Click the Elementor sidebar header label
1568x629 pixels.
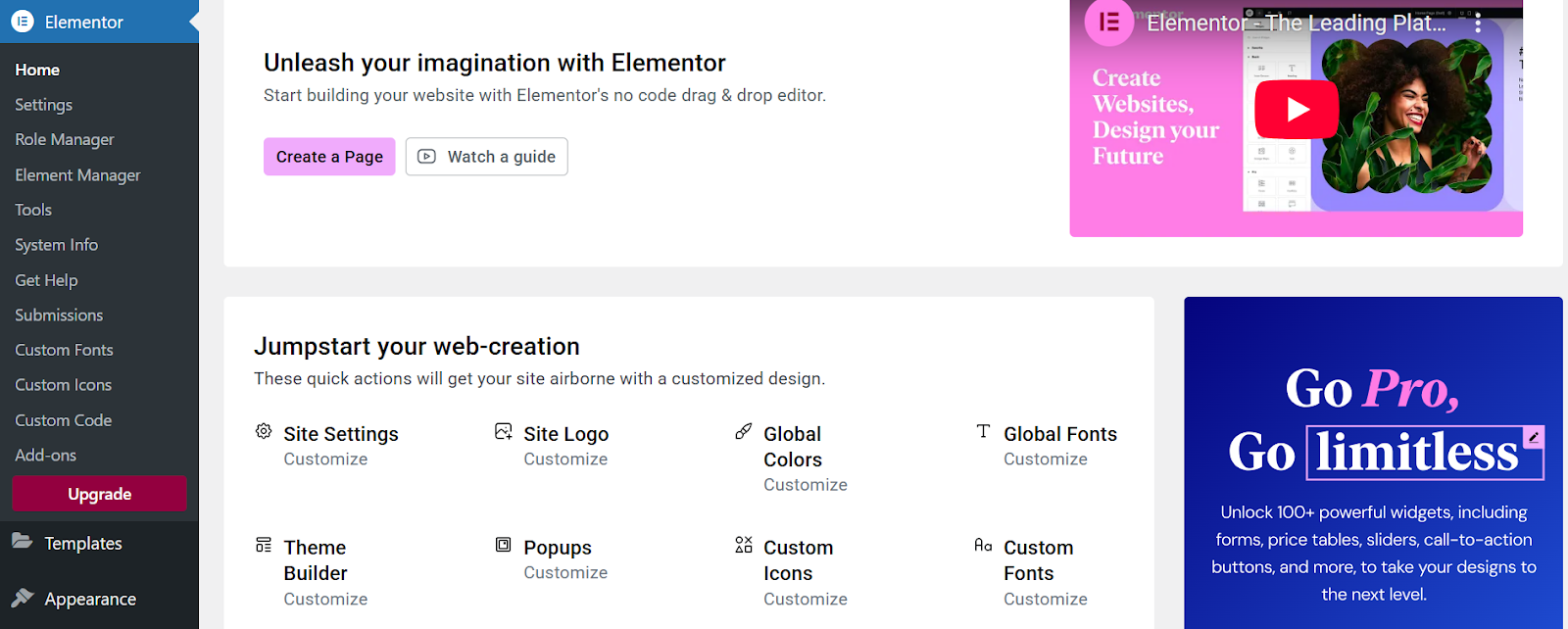(x=83, y=22)
